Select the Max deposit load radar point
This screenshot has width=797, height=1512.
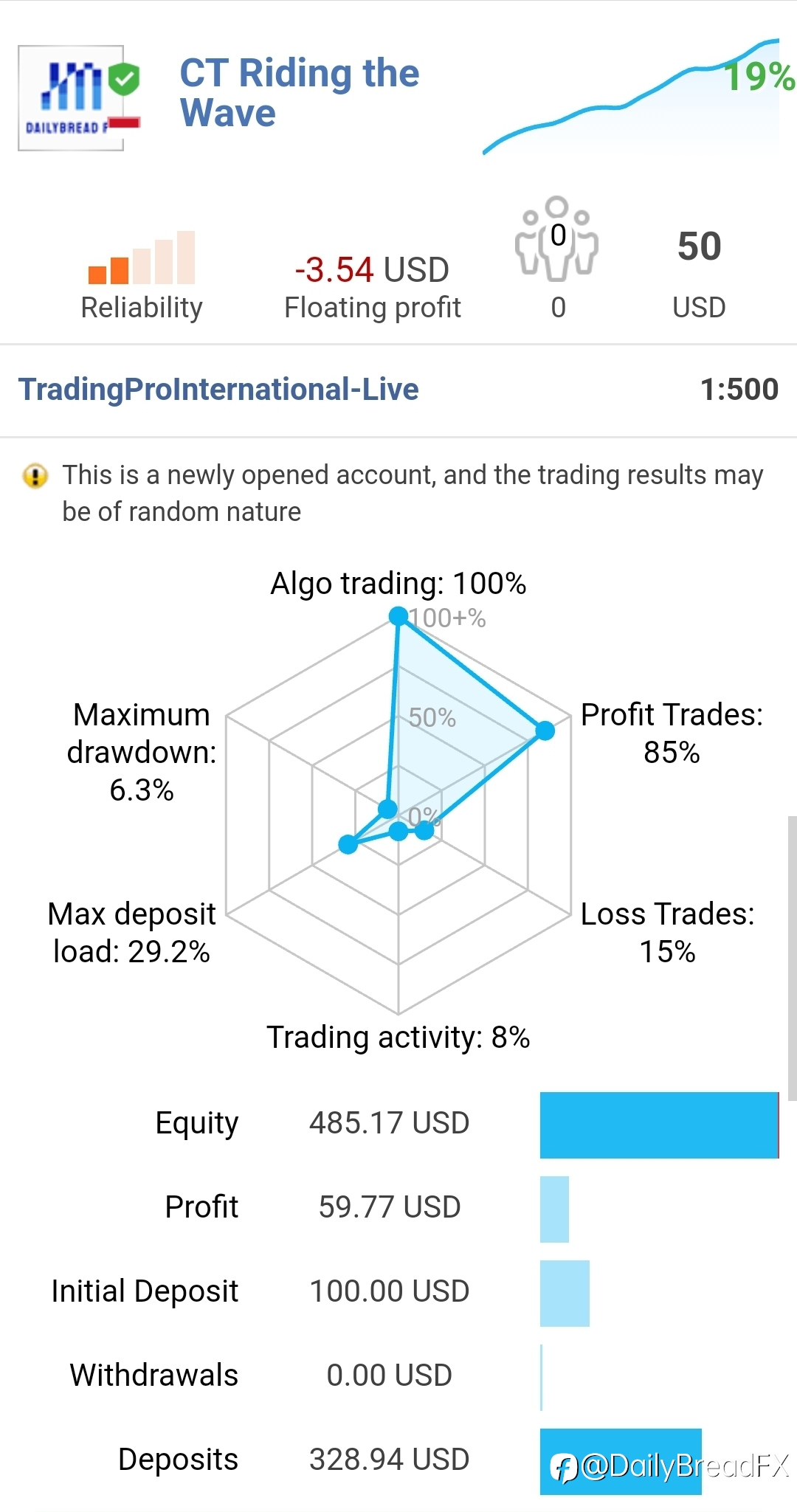tap(348, 844)
